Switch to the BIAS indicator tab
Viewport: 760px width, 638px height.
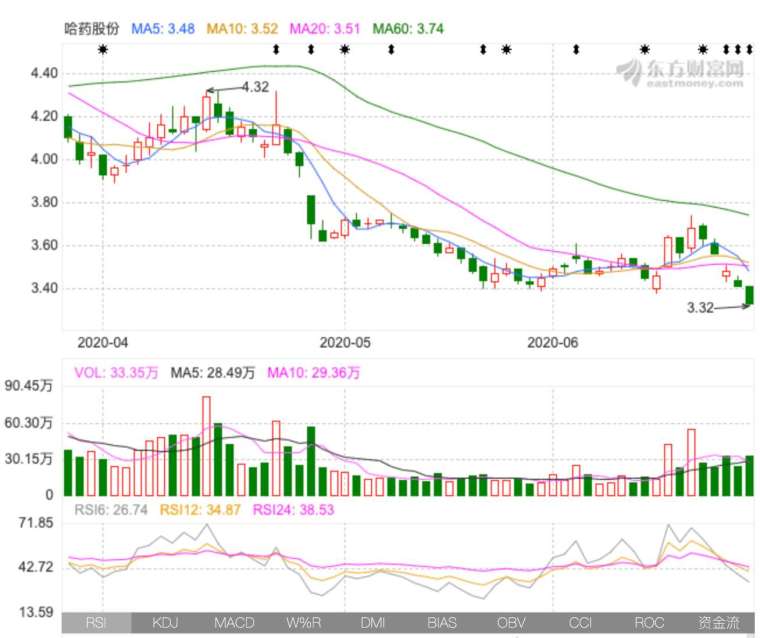(x=442, y=622)
